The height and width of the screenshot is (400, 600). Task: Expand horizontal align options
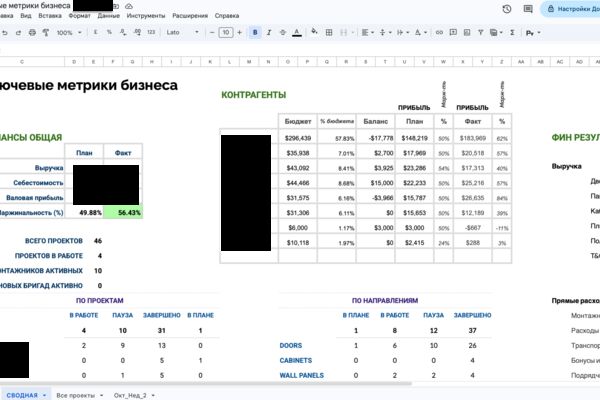[367, 33]
